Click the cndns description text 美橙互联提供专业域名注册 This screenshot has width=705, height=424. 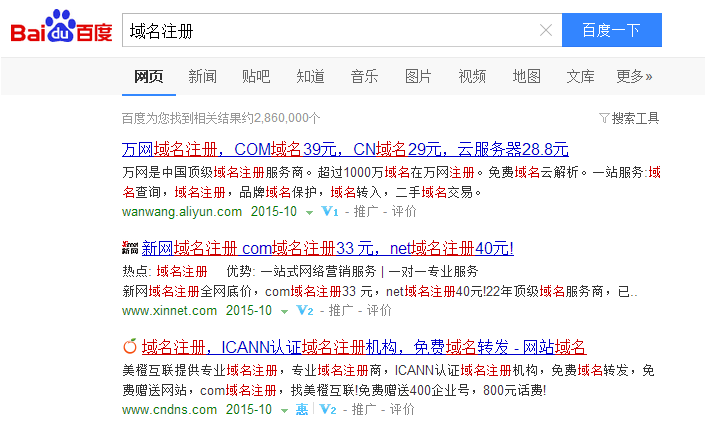pos(200,370)
